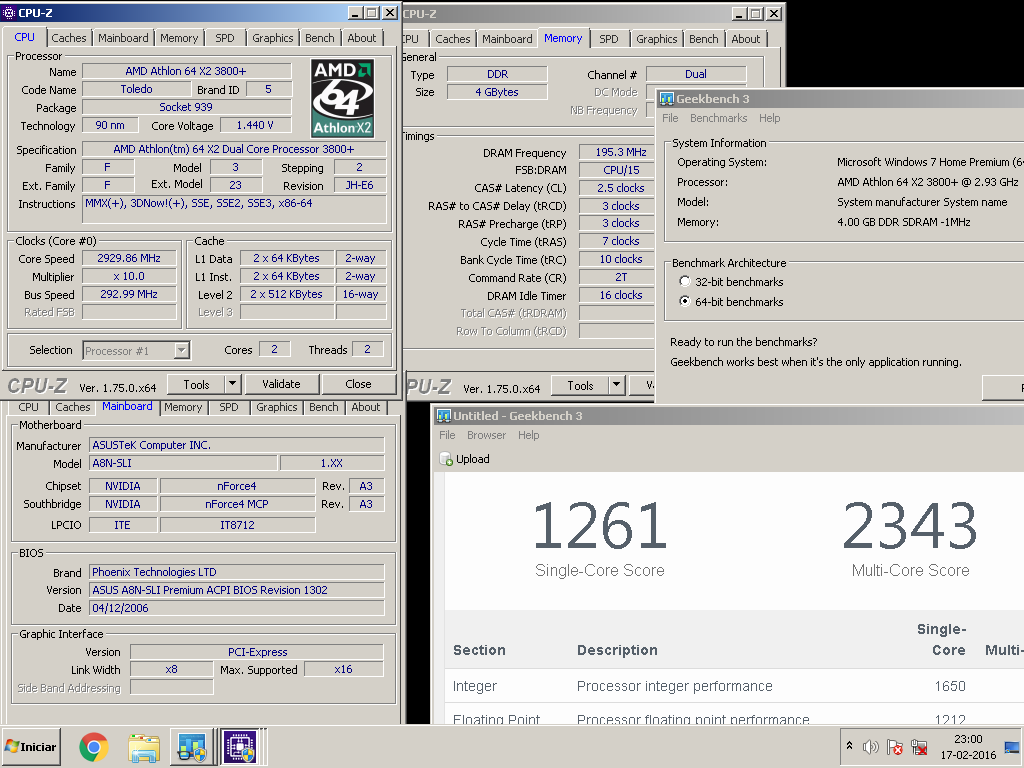Open the Browser menu in Geekbench results
Screen dimensions: 1024x768
[x=487, y=435]
